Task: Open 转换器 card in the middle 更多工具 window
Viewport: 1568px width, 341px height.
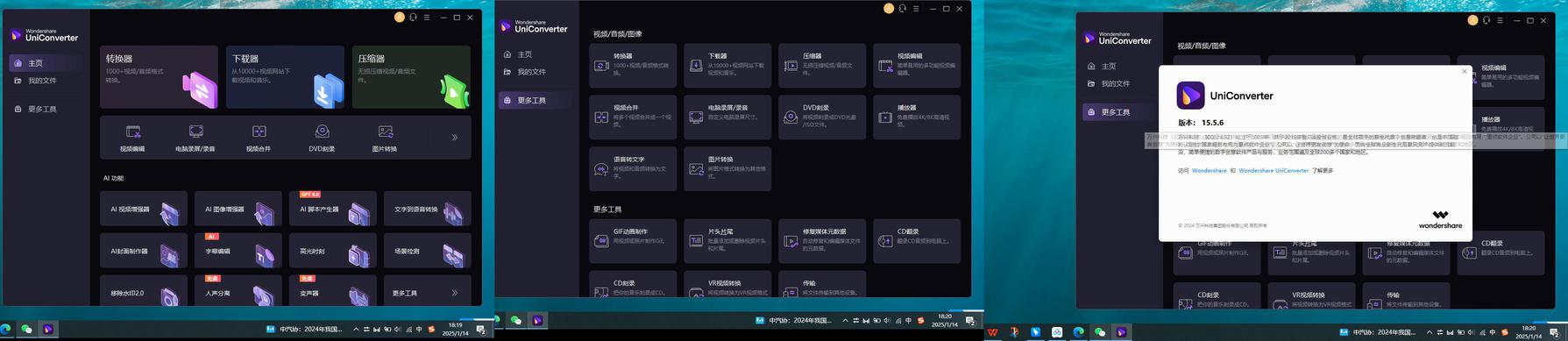Action: pos(633,66)
